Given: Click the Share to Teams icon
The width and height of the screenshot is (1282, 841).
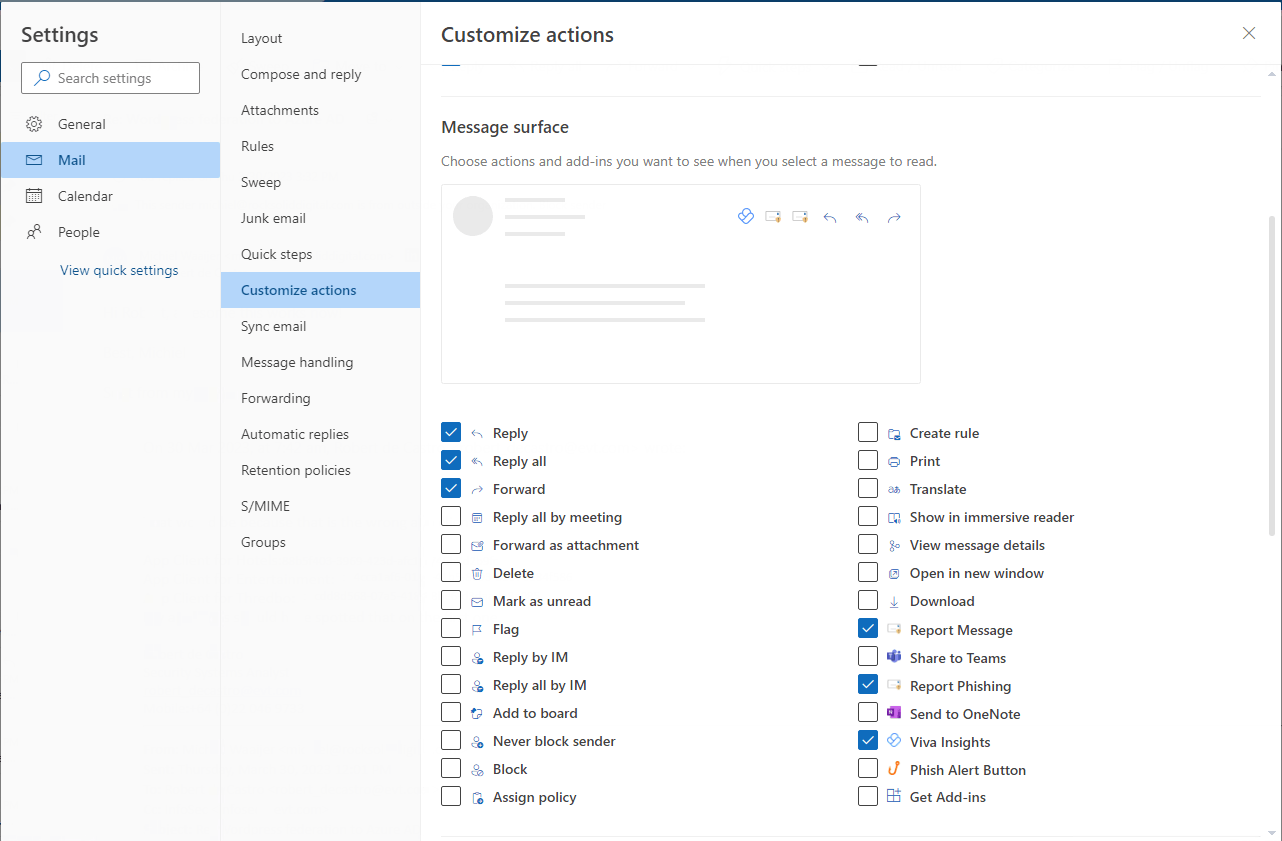Looking at the screenshot, I should 894,657.
